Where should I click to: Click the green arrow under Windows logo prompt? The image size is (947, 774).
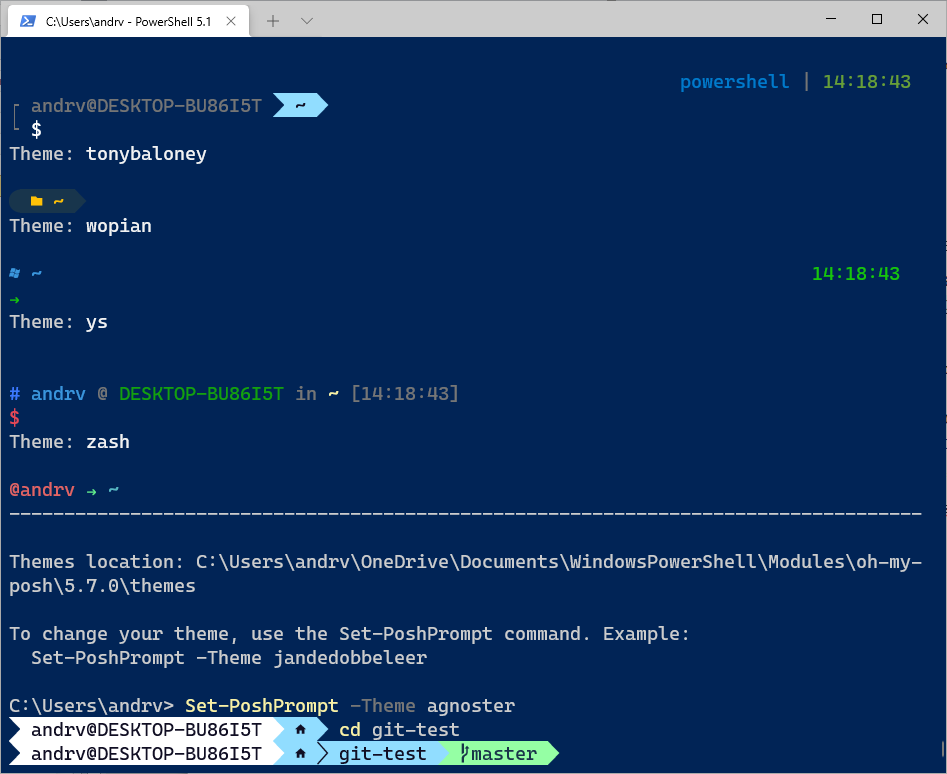(14, 299)
